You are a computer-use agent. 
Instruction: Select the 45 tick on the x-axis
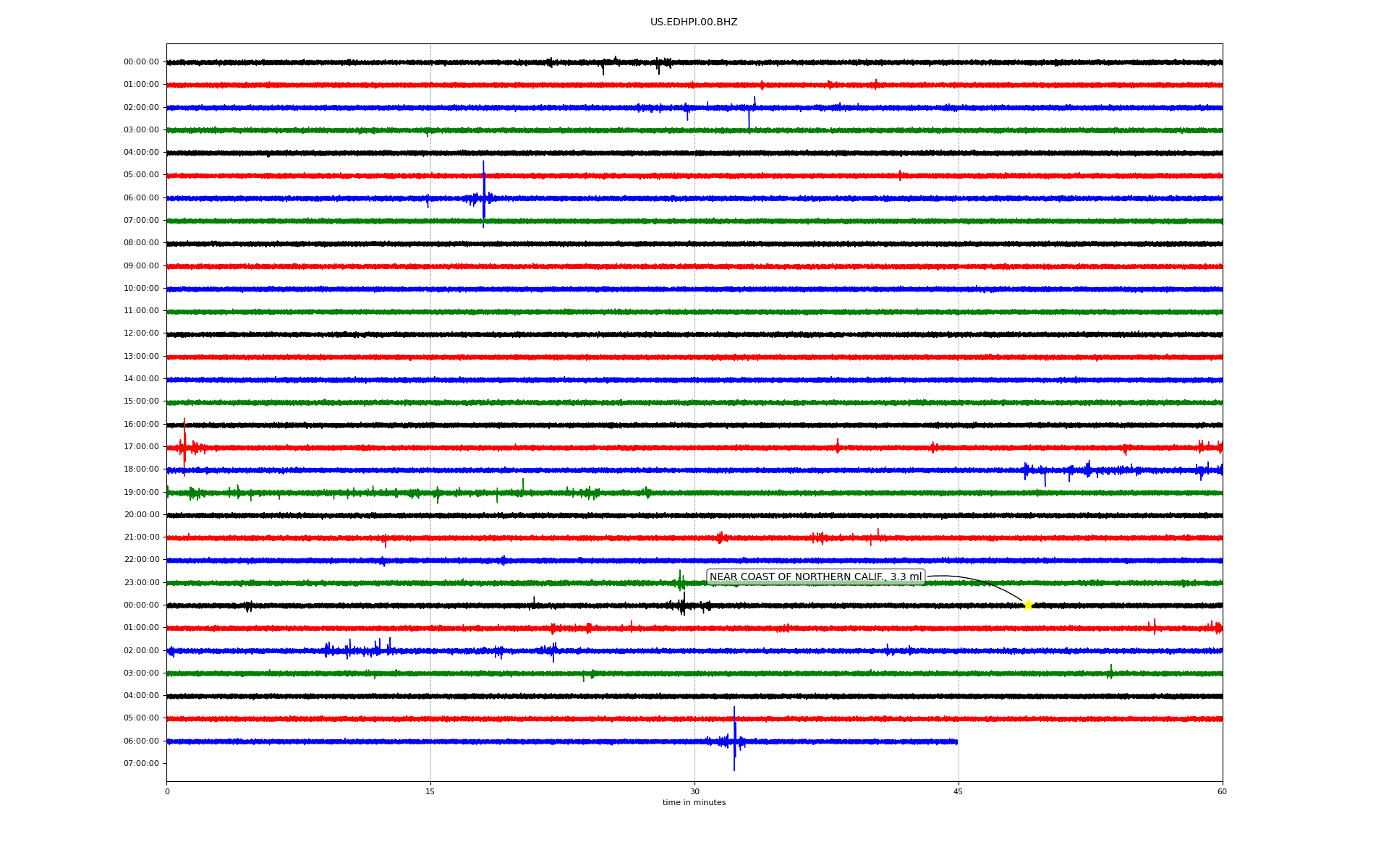[959, 791]
